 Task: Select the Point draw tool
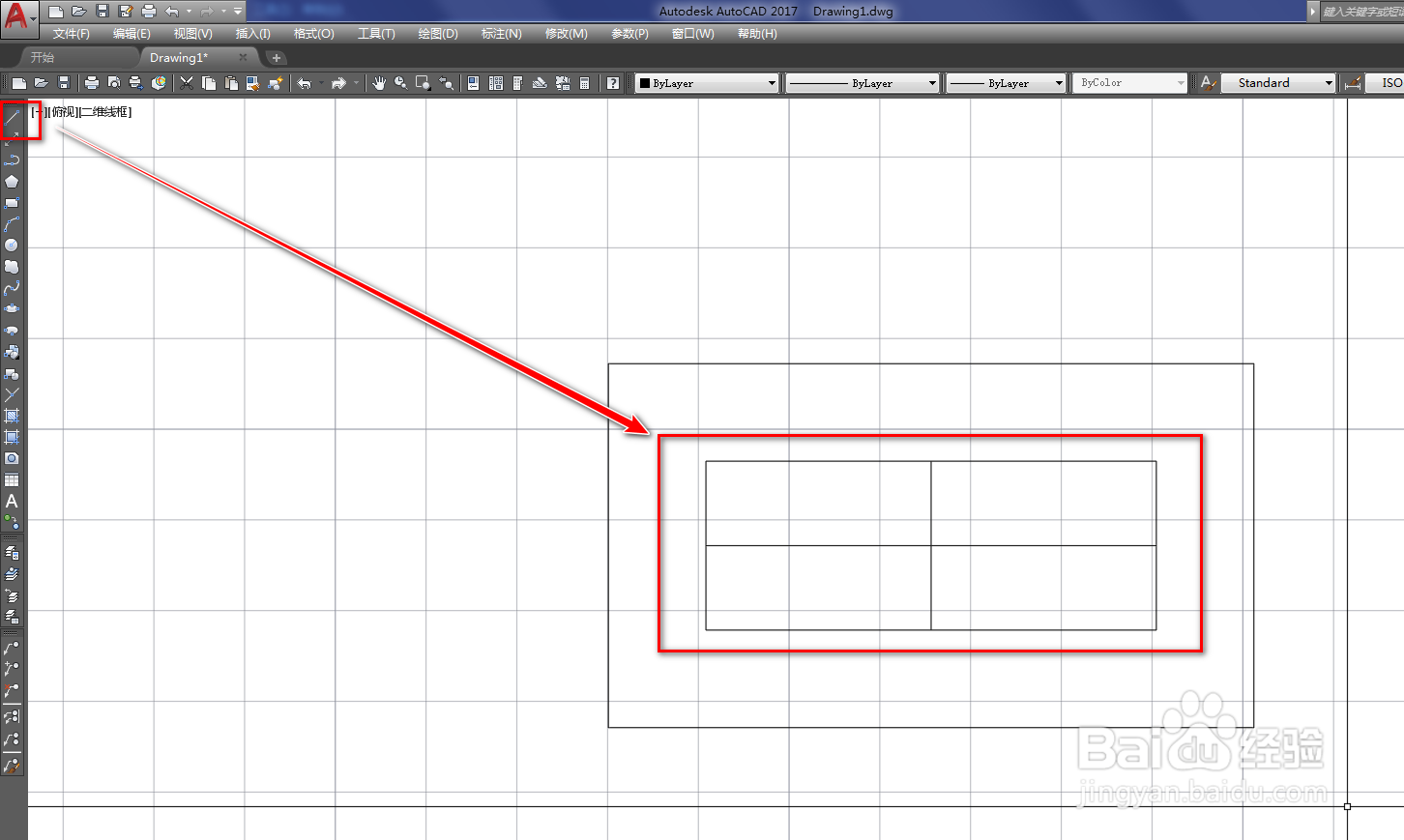pos(12,394)
